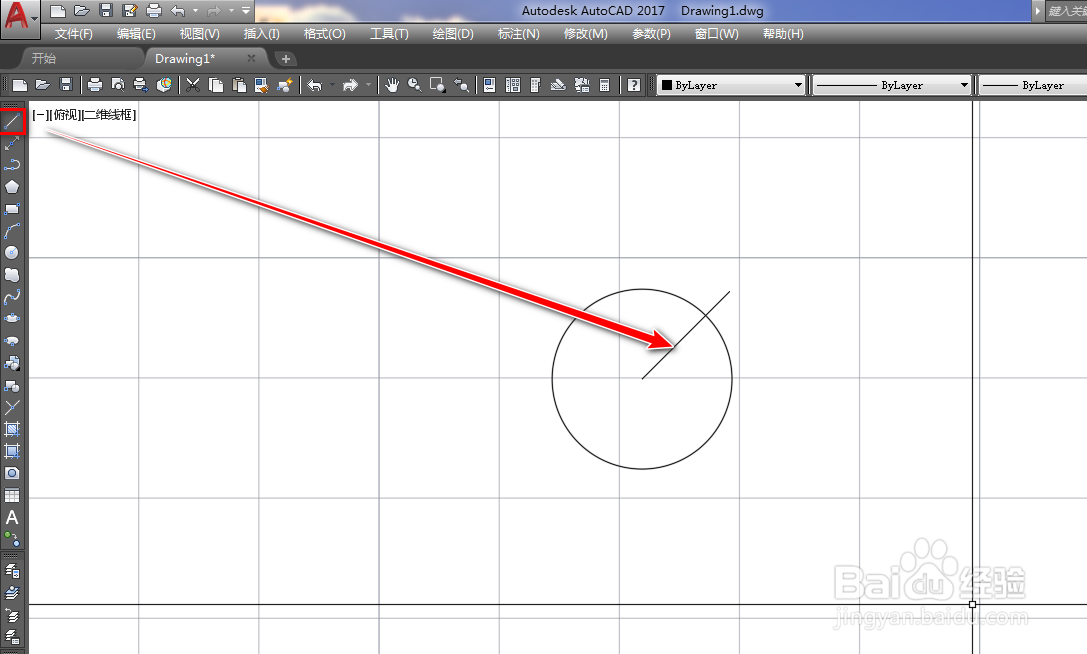
Task: Click the 俯视 view control label
Action: coord(67,114)
